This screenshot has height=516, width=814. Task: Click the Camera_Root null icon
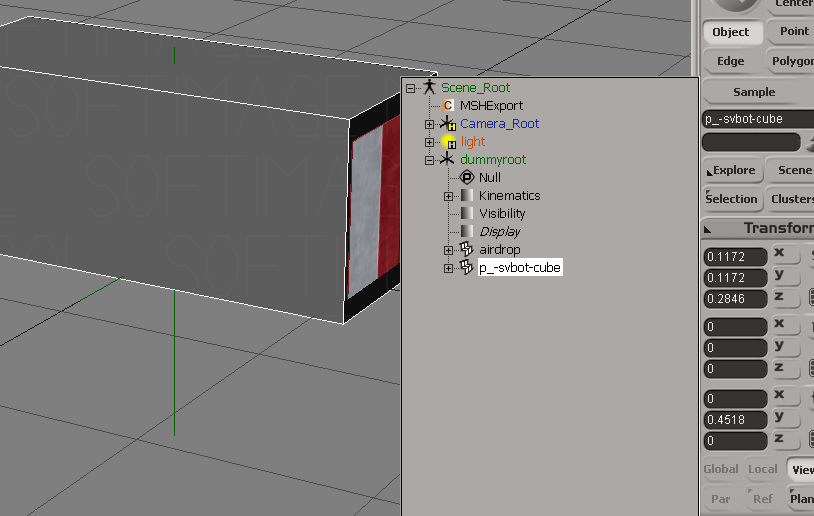point(447,124)
